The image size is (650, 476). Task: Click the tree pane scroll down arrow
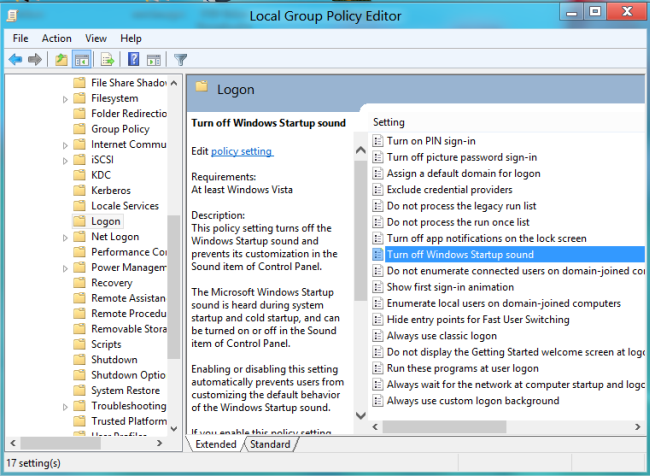click(x=174, y=428)
